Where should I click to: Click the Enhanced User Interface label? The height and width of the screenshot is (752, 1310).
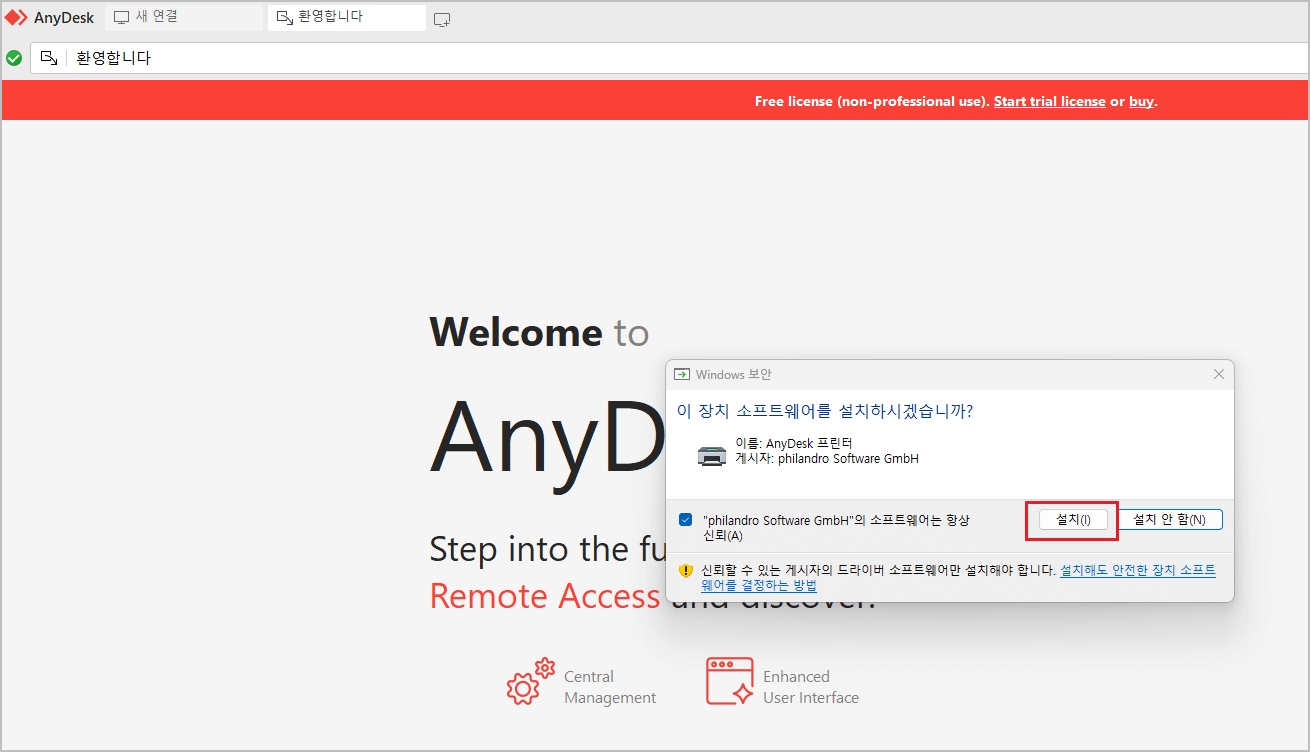[811, 687]
